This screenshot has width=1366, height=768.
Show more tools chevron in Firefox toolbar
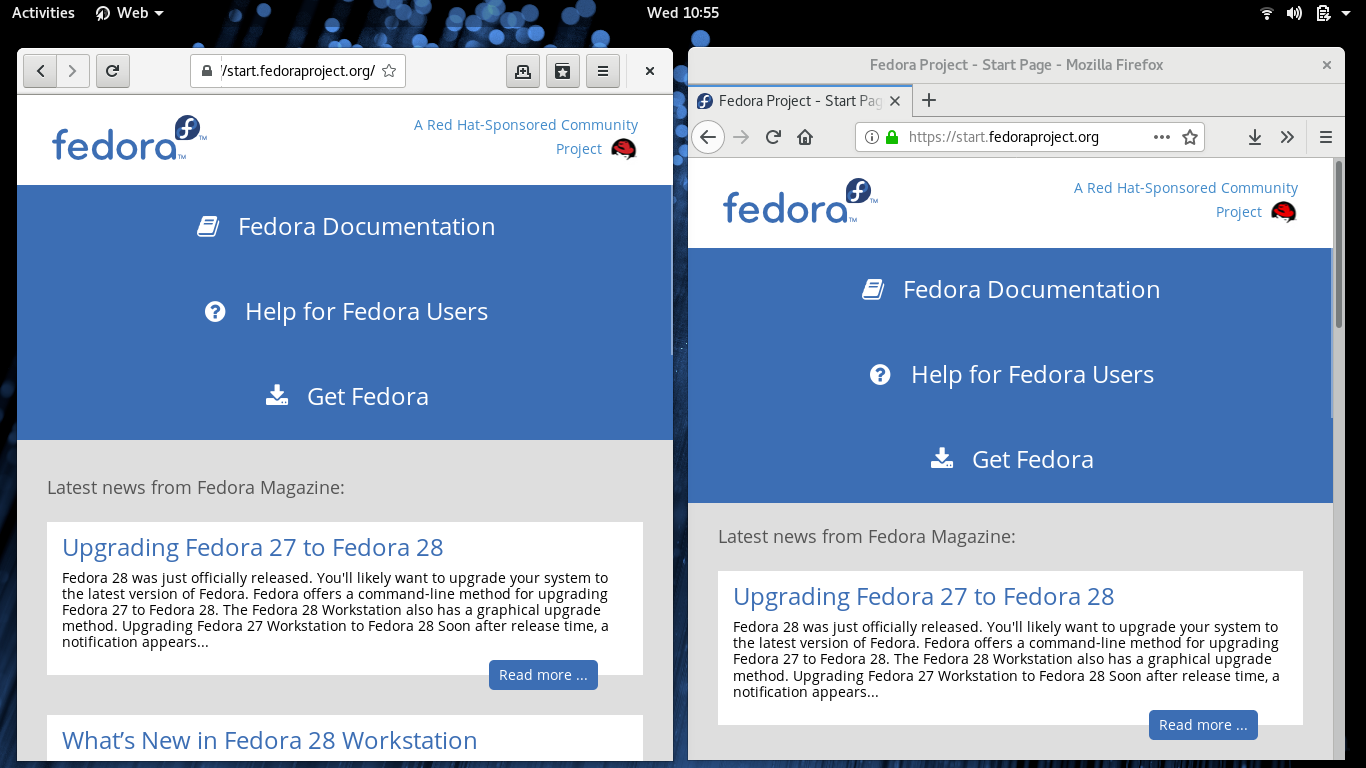(1287, 137)
